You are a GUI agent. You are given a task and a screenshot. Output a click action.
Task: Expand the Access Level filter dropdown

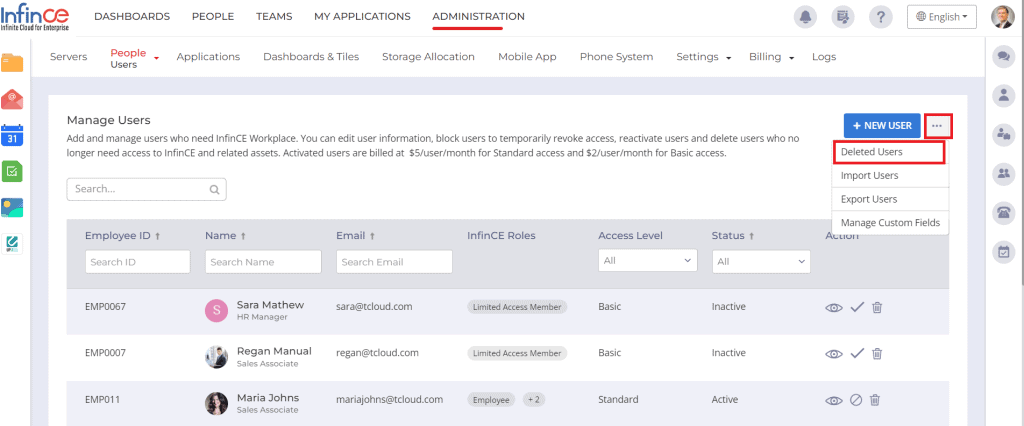[x=647, y=261]
